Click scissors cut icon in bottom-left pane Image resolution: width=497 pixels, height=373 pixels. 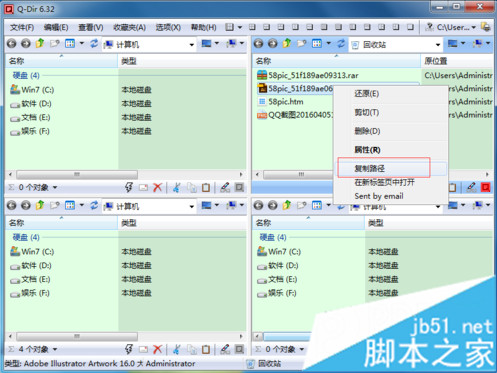coord(177,349)
